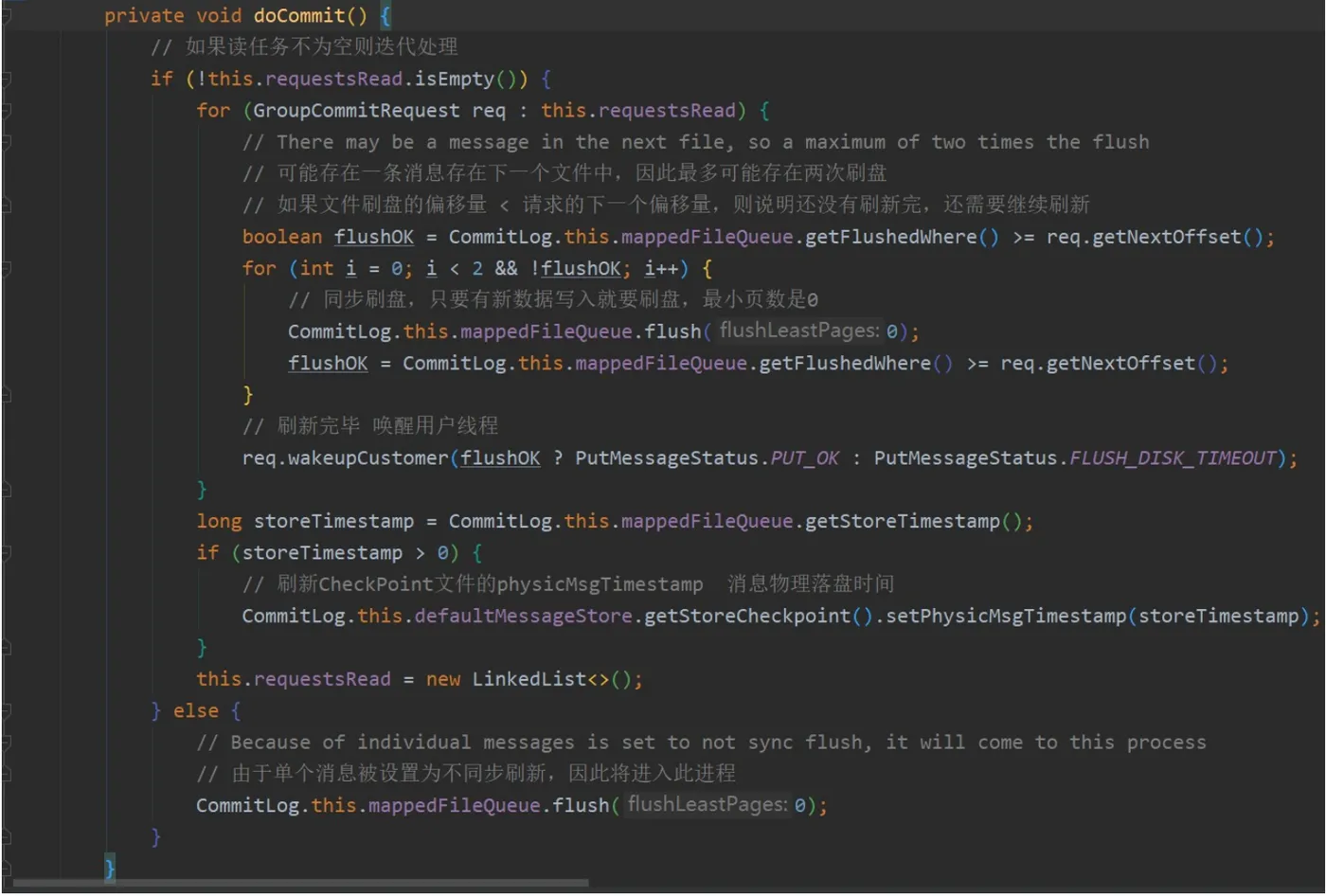The image size is (1326, 896).
Task: Click the 'boolean' keyword
Action: [x=282, y=237]
